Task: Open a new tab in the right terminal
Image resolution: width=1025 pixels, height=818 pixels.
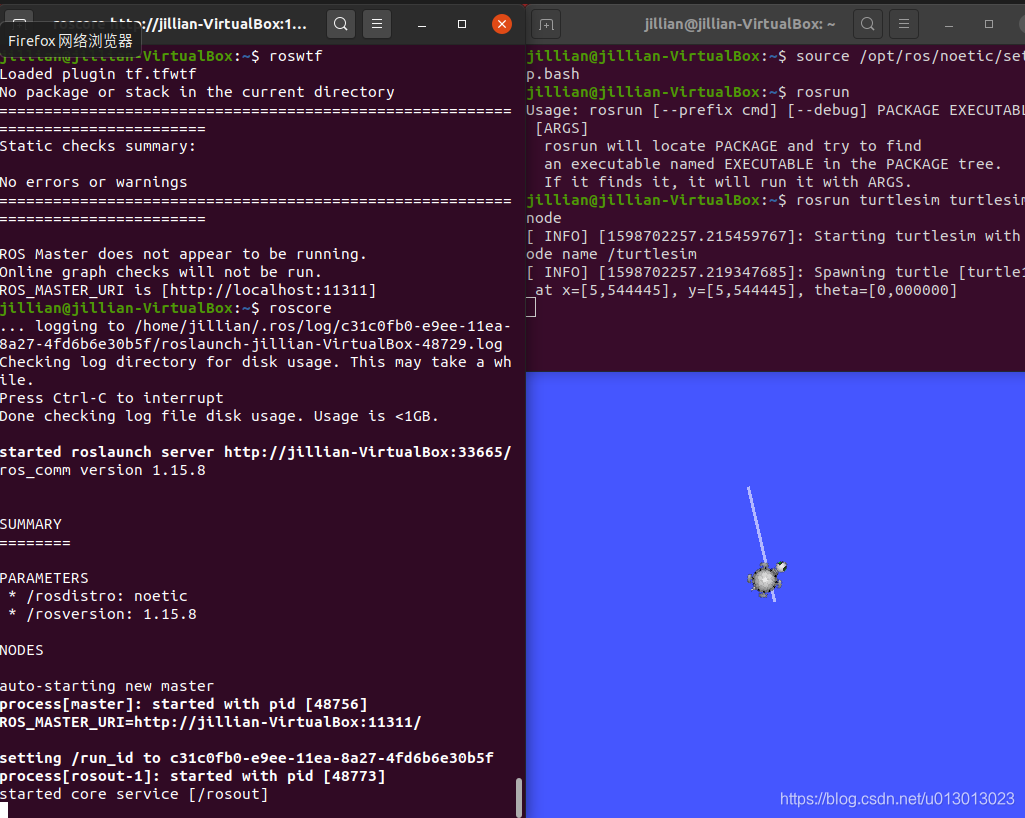Action: click(x=546, y=24)
